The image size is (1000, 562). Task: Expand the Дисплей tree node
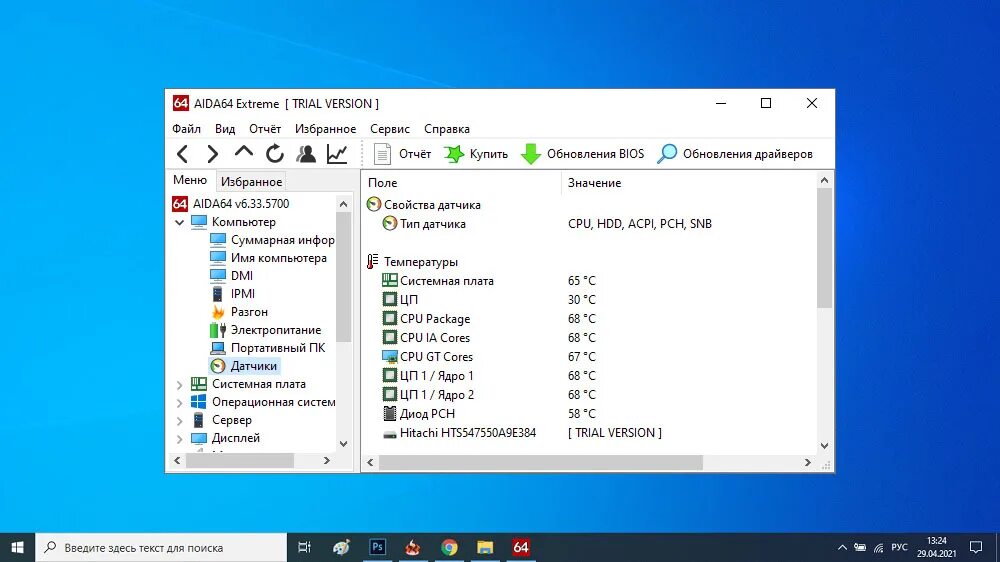click(x=179, y=438)
